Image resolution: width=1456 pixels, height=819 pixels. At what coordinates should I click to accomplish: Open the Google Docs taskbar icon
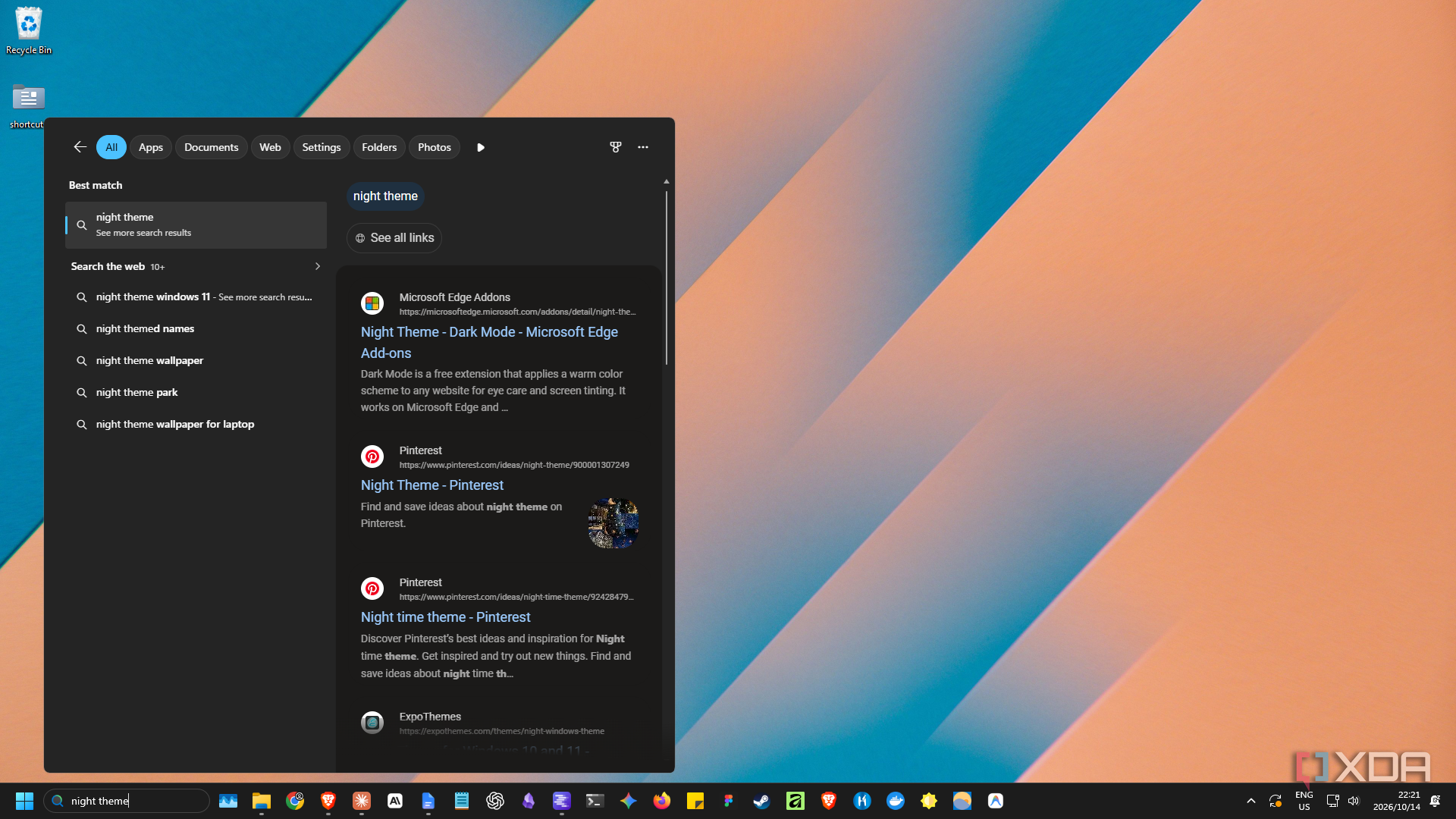[428, 801]
